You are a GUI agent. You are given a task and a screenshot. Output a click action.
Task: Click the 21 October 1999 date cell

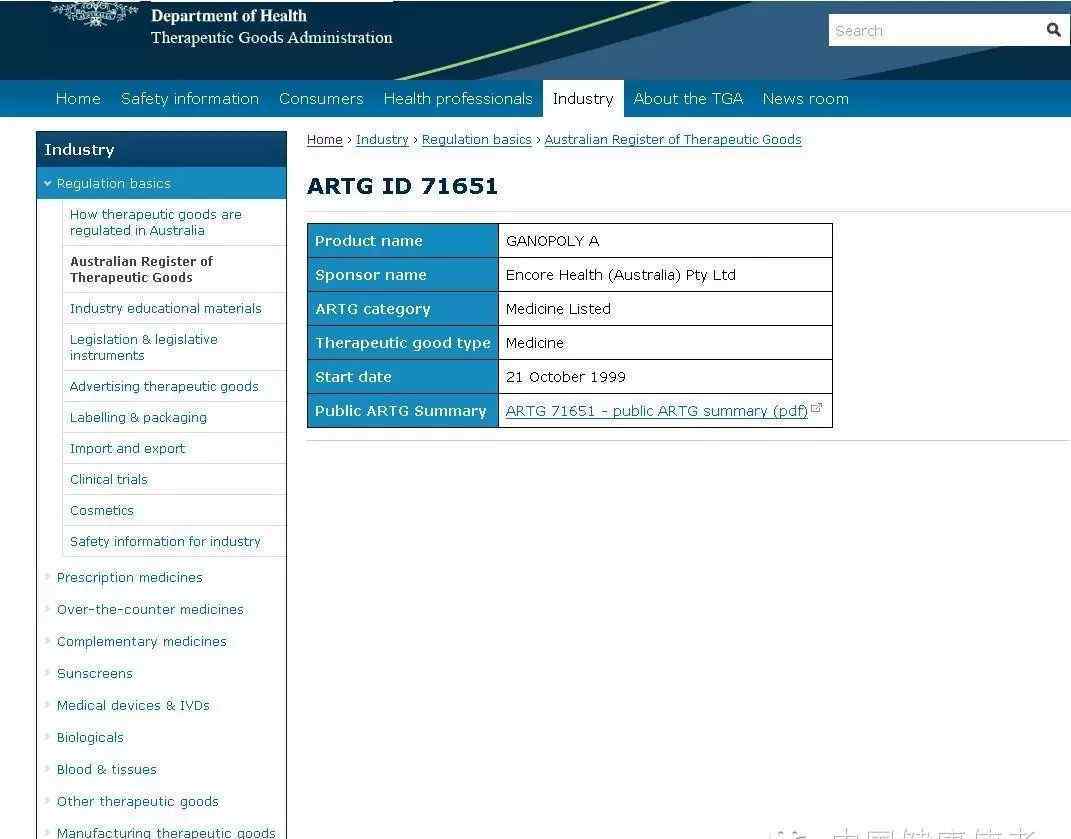(x=665, y=376)
